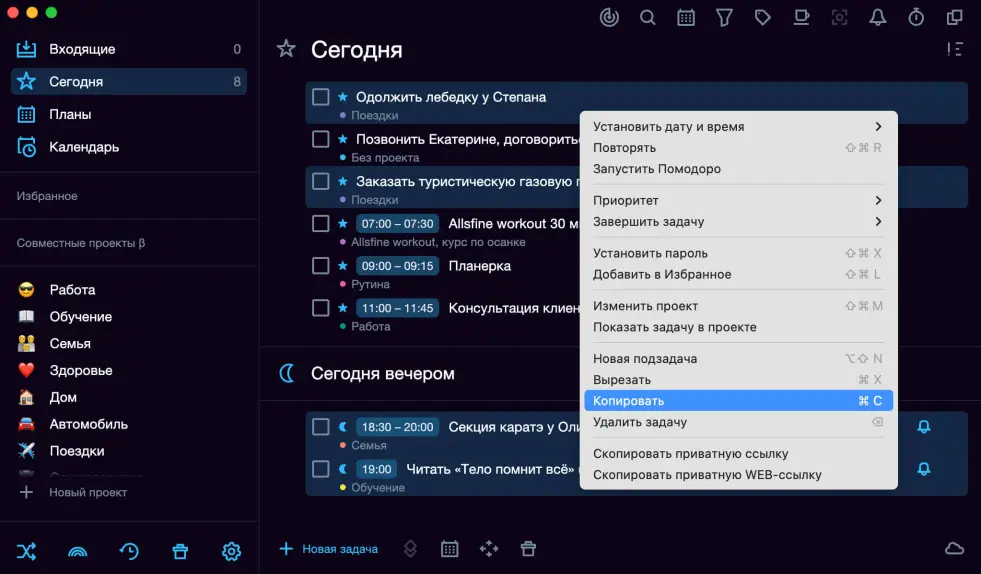This screenshot has height=574, width=981.
Task: Open tags via the tag icon
Action: (762, 17)
